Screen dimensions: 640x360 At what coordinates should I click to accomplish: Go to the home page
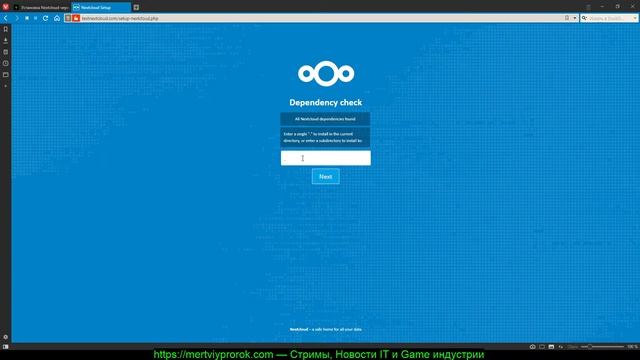[57, 18]
